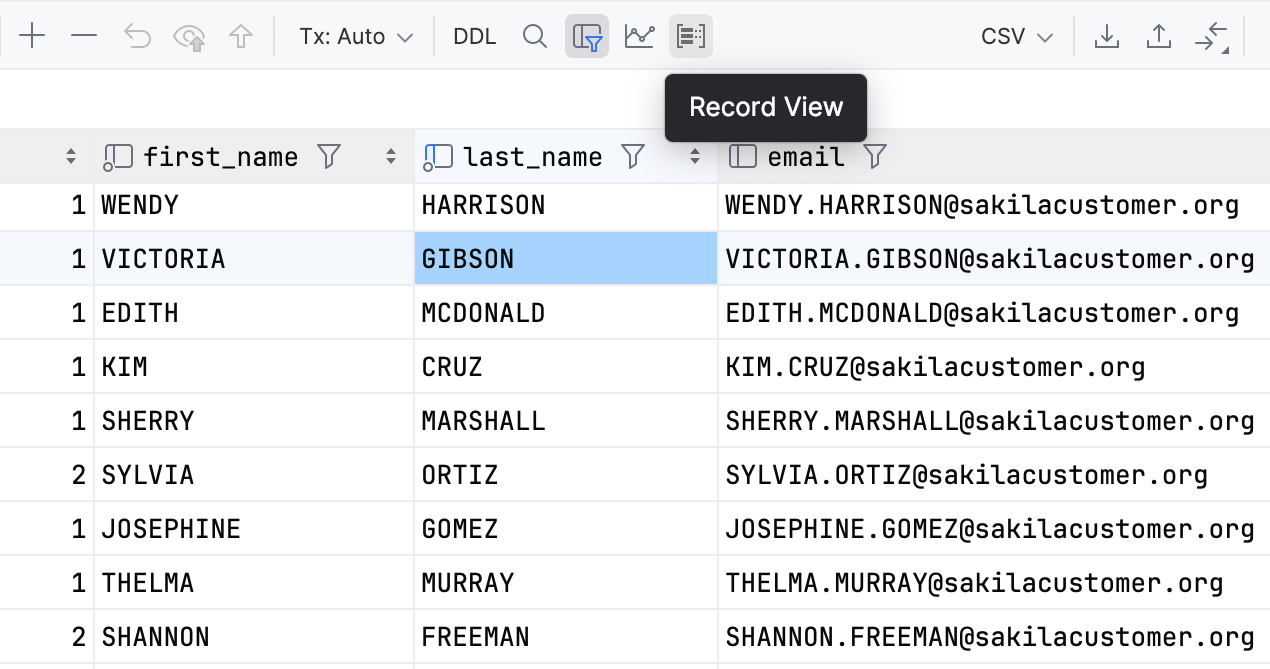This screenshot has width=1270, height=669.
Task: Click the Add Row plus icon
Action: (32, 37)
